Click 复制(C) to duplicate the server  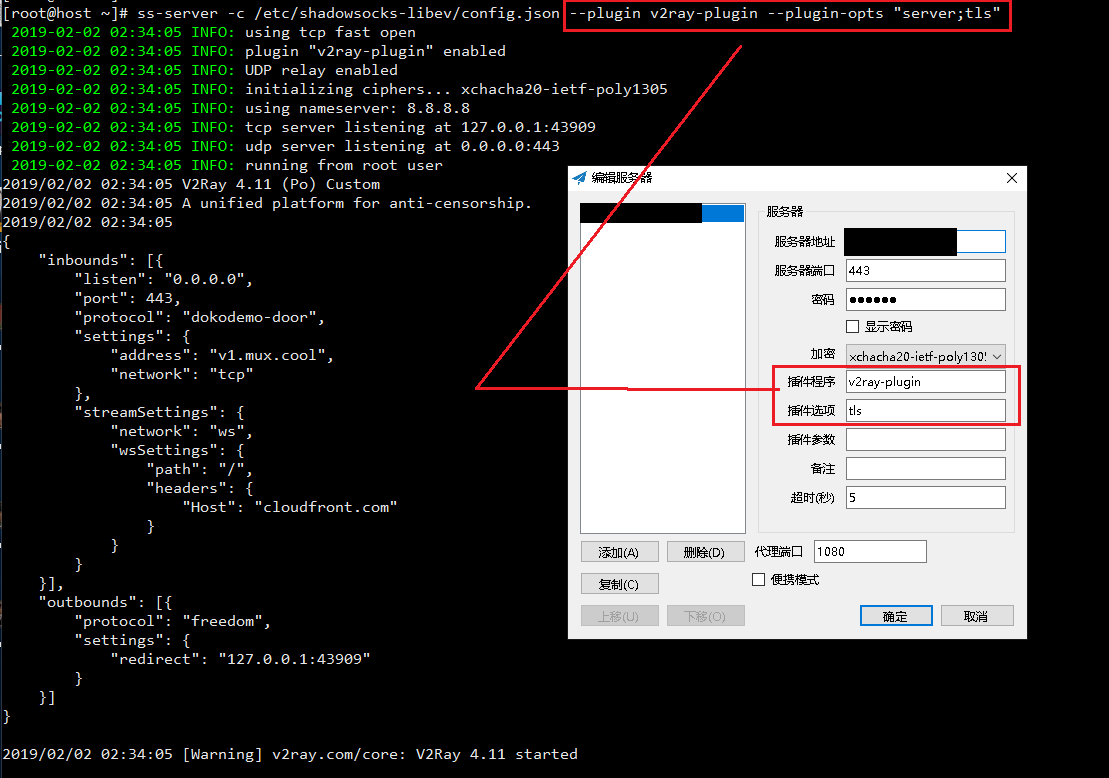click(x=620, y=583)
